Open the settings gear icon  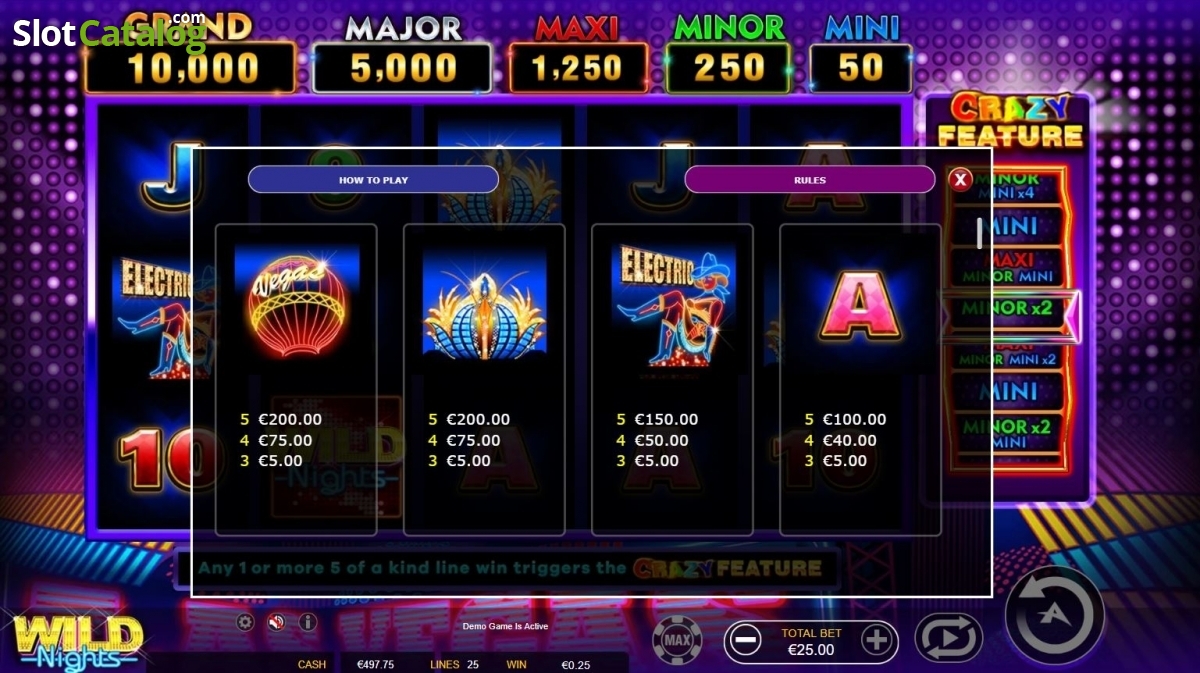245,622
